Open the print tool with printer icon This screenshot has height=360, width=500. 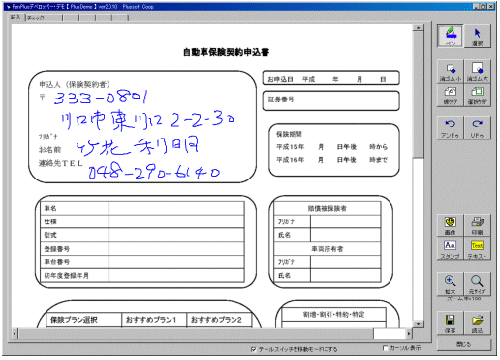pos(477,225)
